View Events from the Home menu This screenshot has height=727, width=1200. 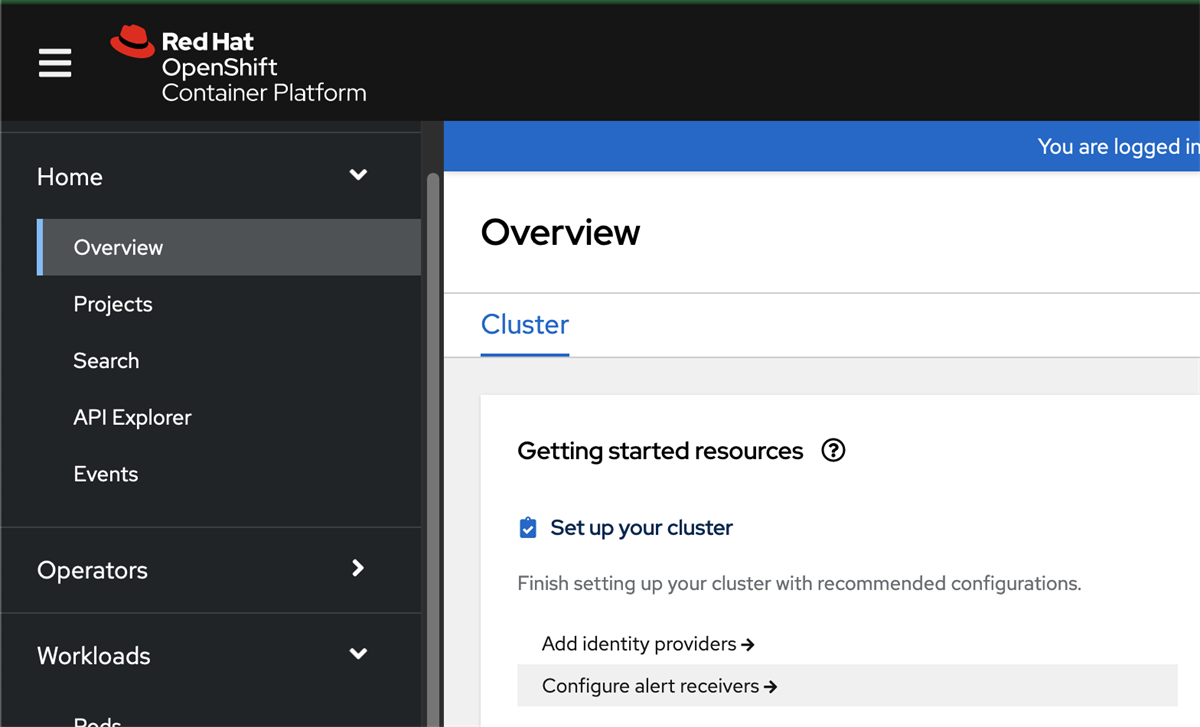[105, 473]
